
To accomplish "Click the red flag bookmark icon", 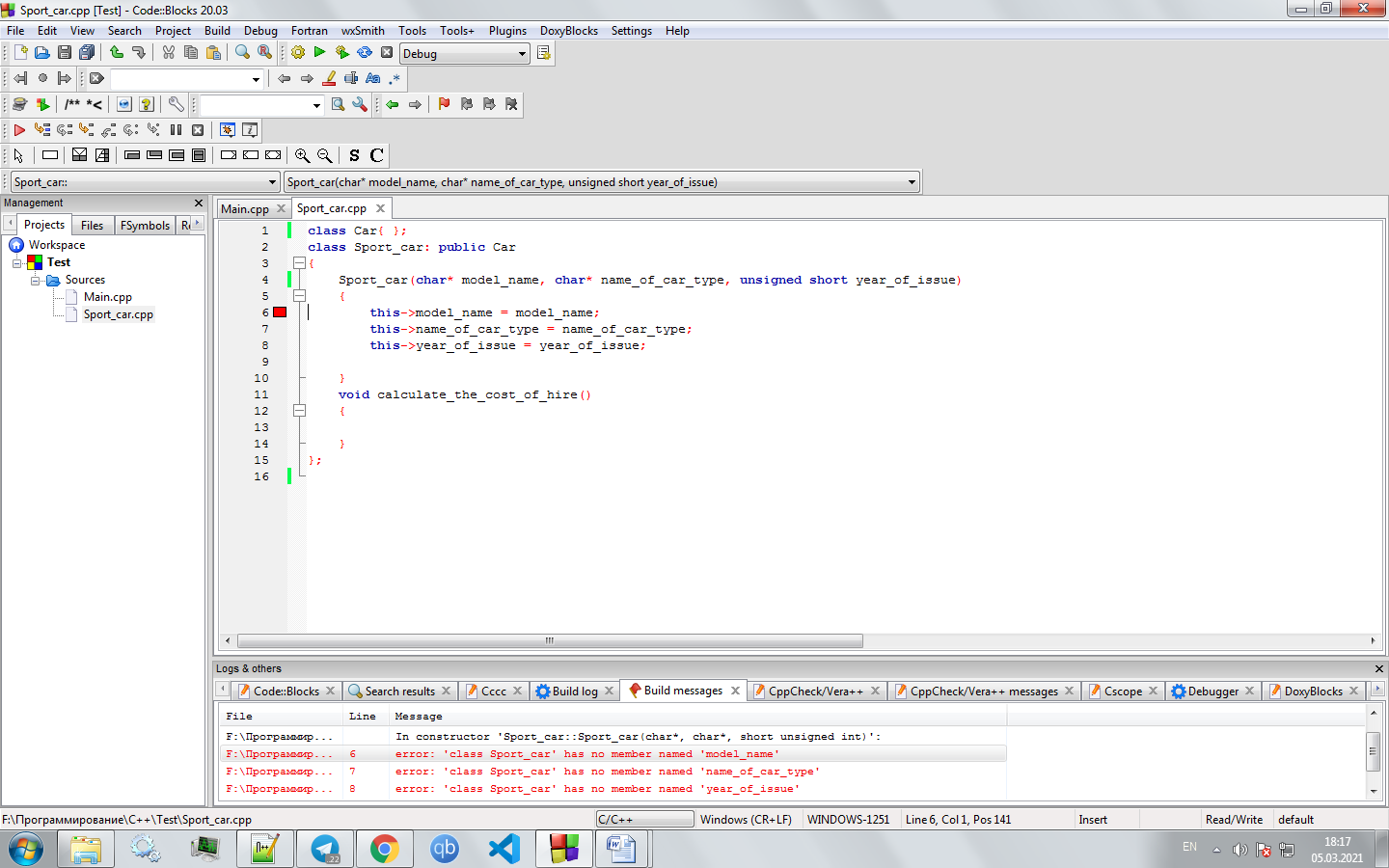I will (x=444, y=104).
